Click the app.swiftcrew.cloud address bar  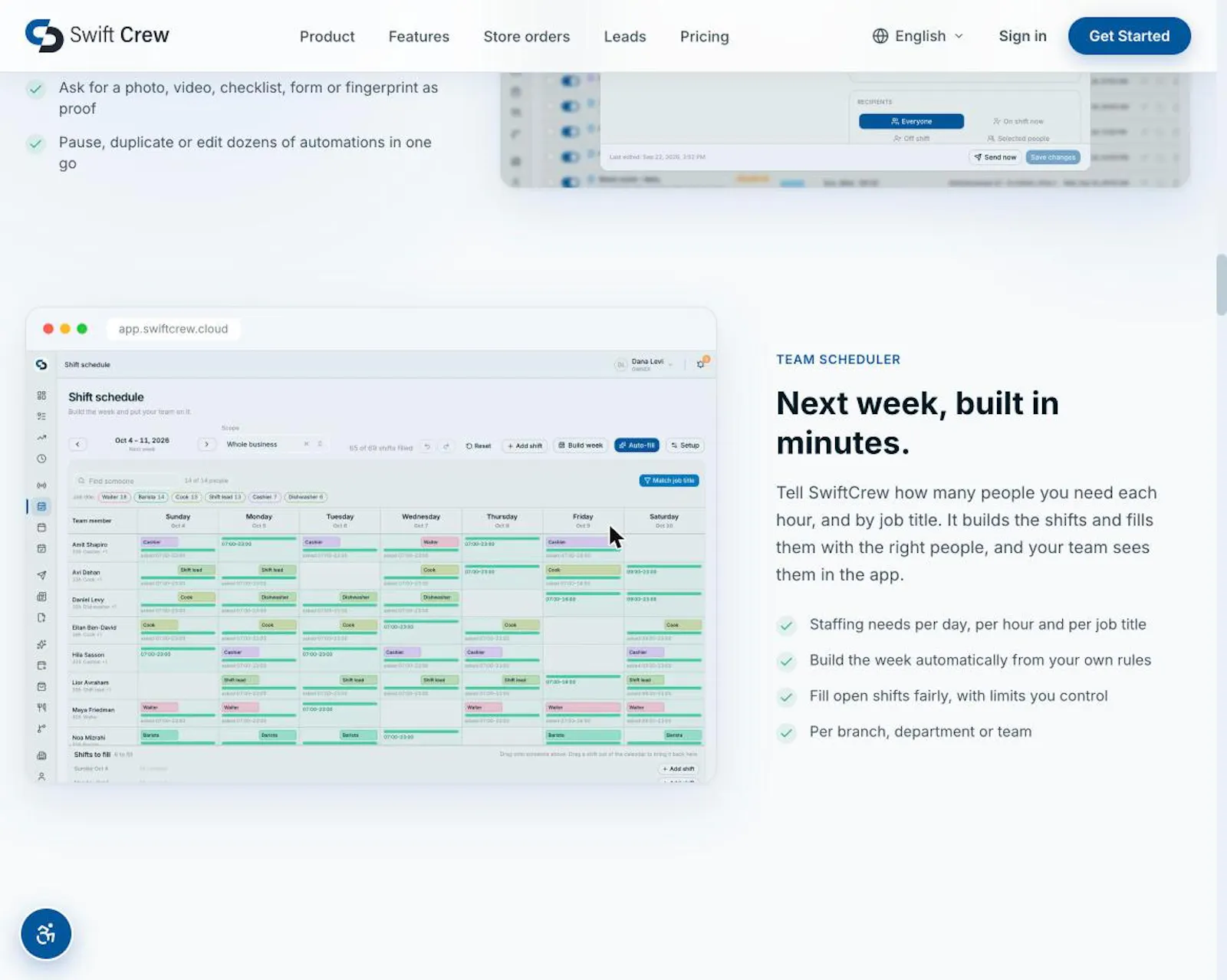pyautogui.click(x=173, y=329)
